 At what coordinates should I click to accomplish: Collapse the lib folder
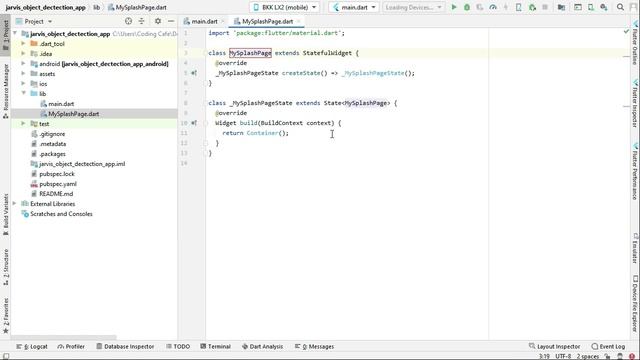[23, 93]
